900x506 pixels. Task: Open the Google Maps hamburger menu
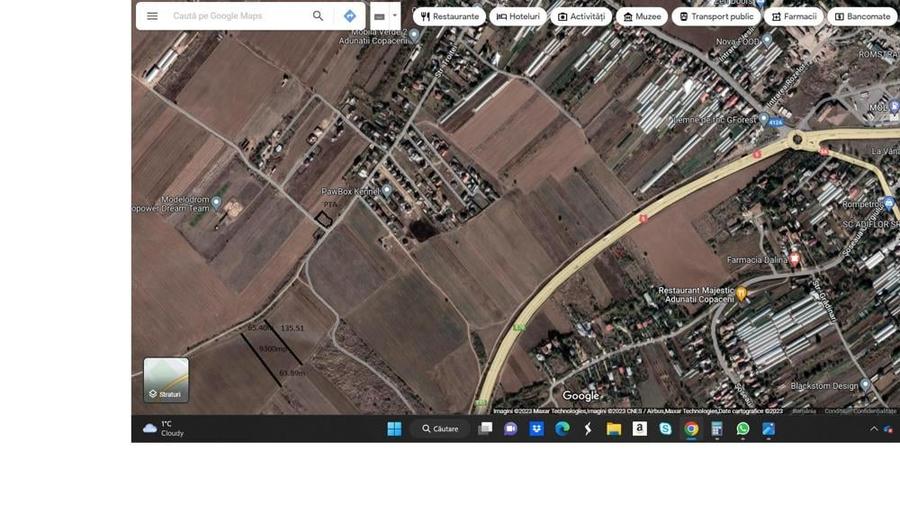coord(152,16)
